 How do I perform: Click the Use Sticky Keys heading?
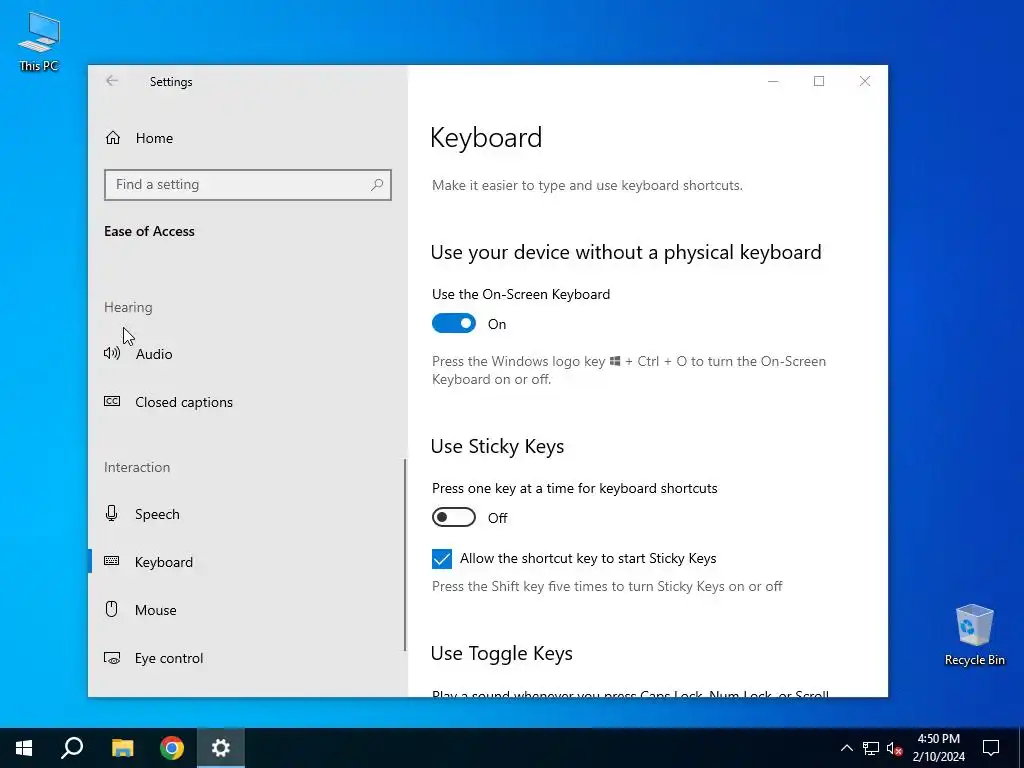click(x=497, y=446)
